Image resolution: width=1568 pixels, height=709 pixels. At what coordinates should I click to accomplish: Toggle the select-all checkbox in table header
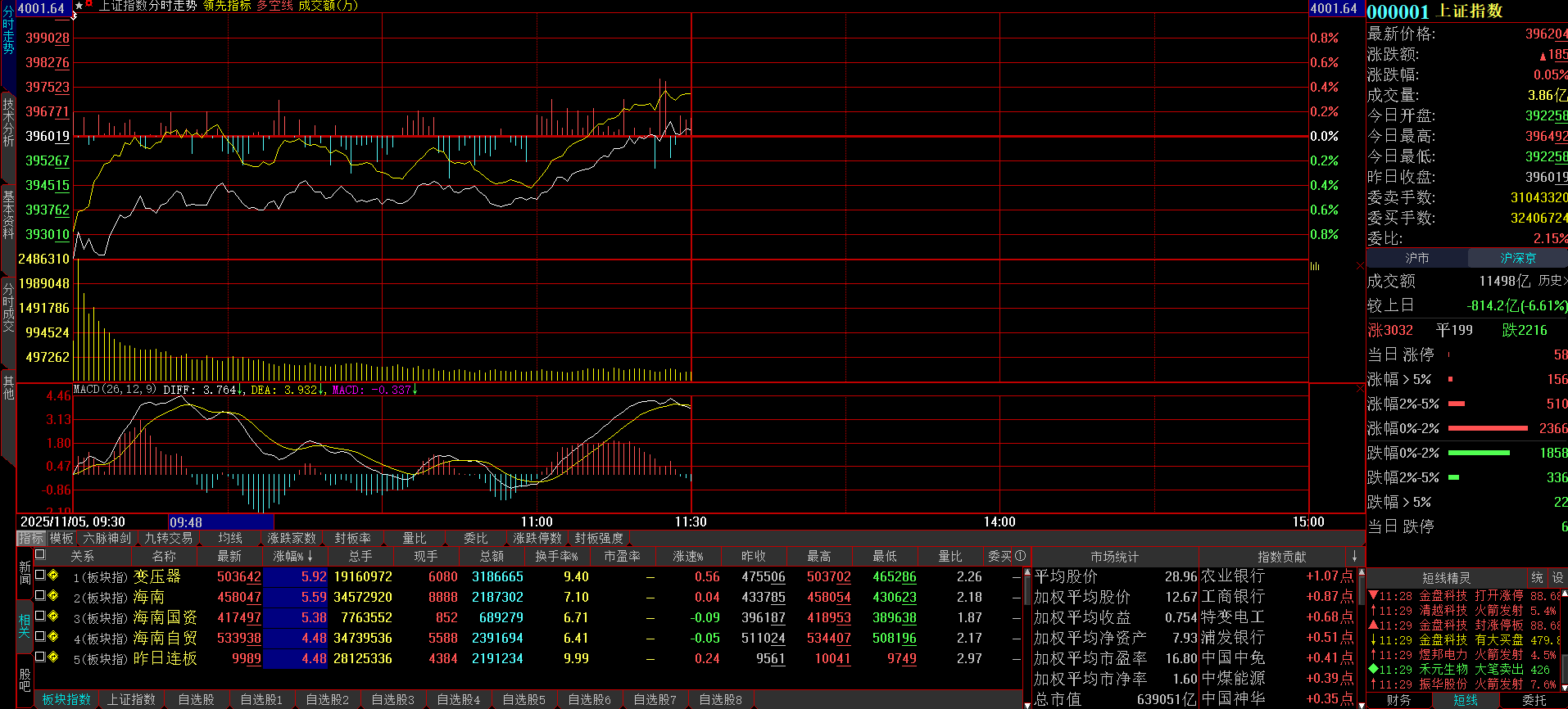(x=39, y=555)
